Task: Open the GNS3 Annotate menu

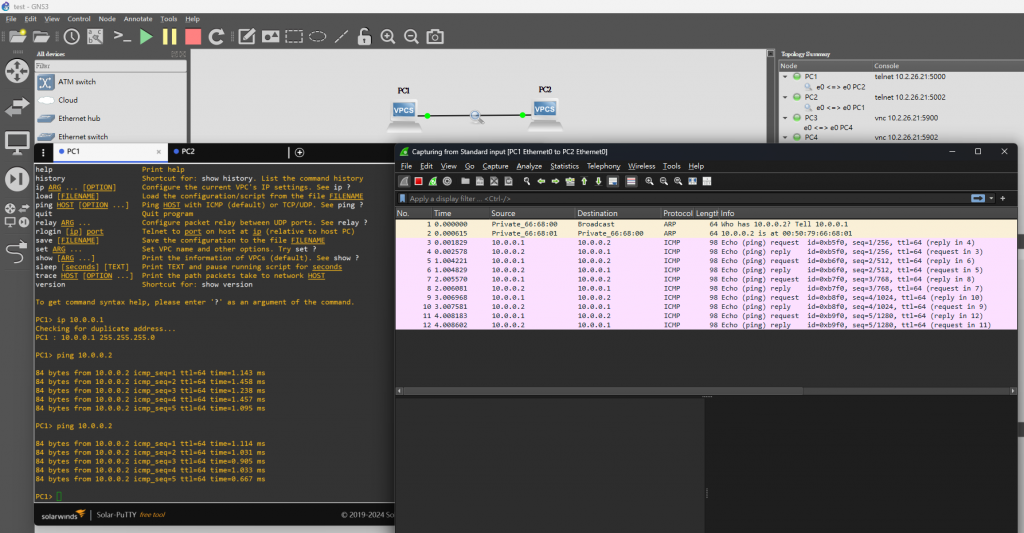Action: click(x=138, y=19)
